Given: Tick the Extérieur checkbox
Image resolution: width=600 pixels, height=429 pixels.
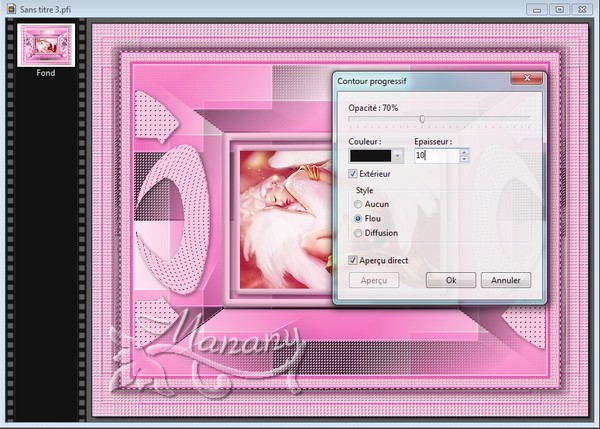Looking at the screenshot, I should [x=353, y=174].
